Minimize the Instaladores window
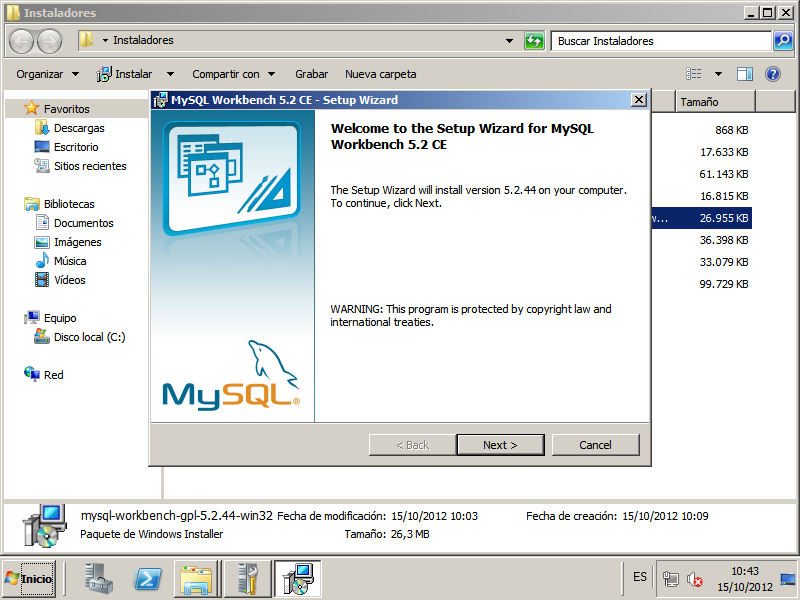 coord(751,13)
